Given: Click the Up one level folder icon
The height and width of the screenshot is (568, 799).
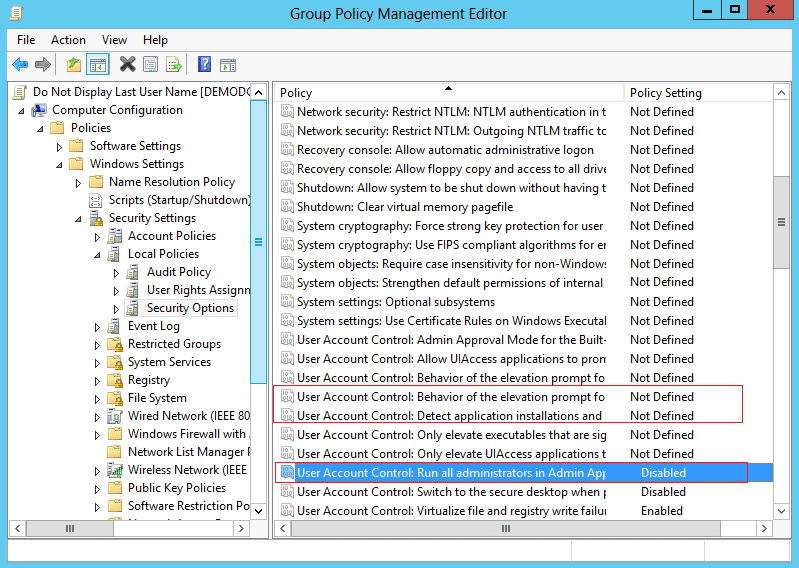Looking at the screenshot, I should (74, 65).
